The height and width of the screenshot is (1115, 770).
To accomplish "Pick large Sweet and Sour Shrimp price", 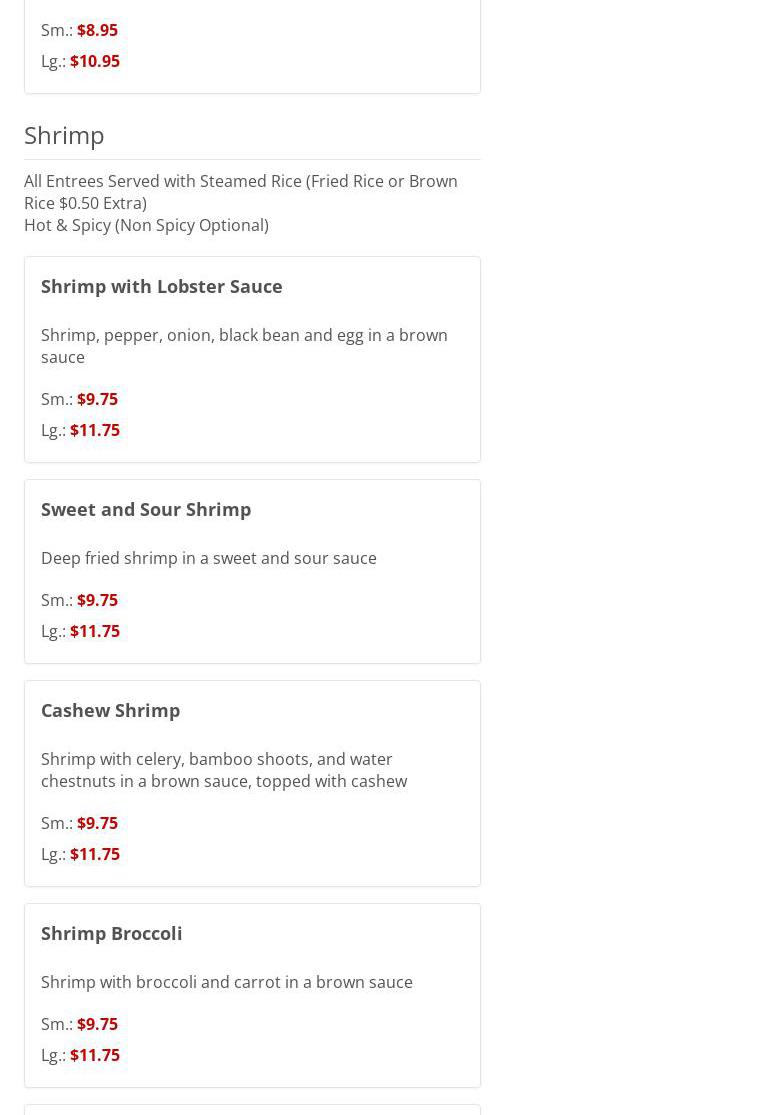I will (x=94, y=631).
